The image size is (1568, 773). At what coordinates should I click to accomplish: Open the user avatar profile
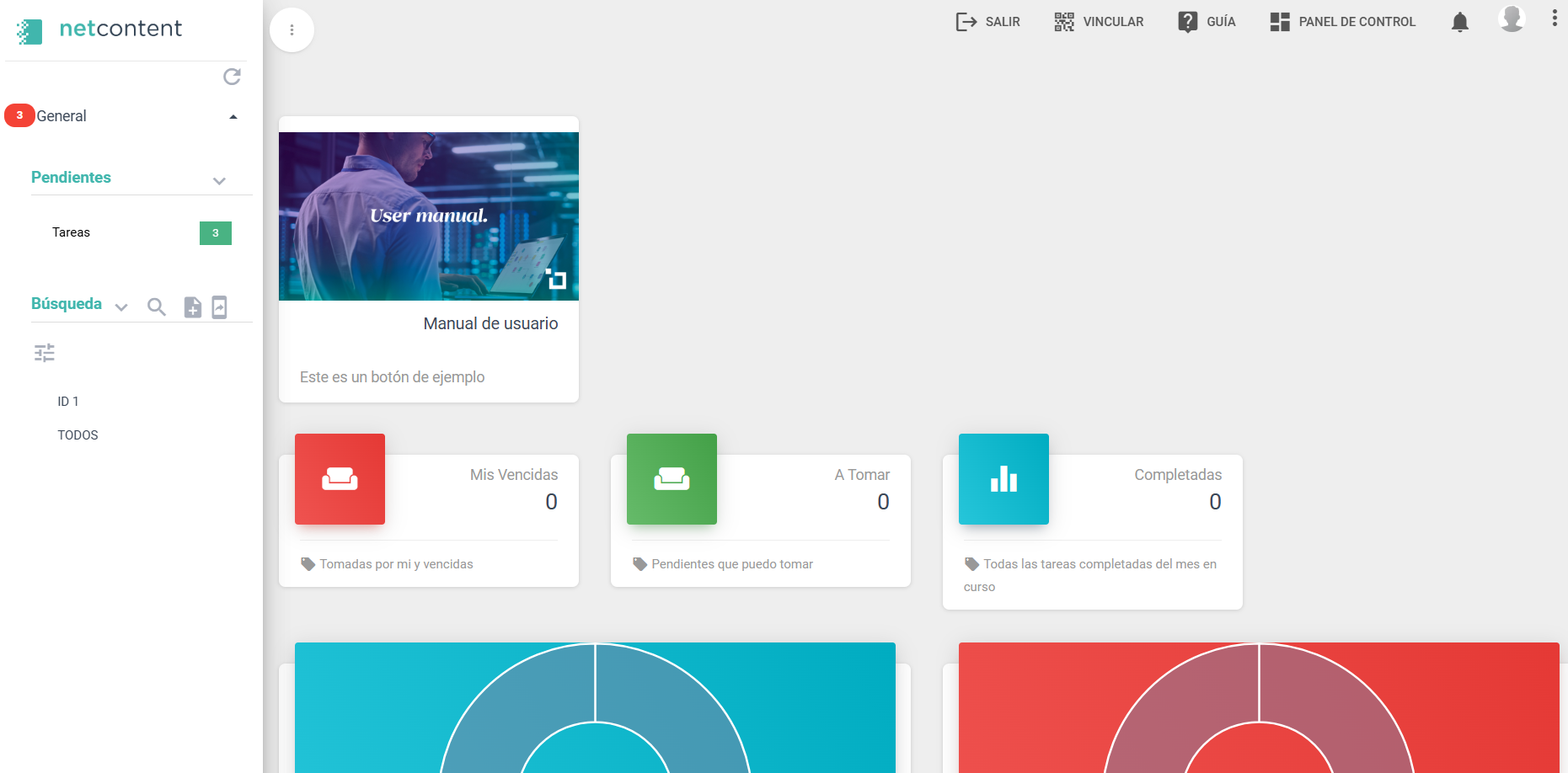1512,19
